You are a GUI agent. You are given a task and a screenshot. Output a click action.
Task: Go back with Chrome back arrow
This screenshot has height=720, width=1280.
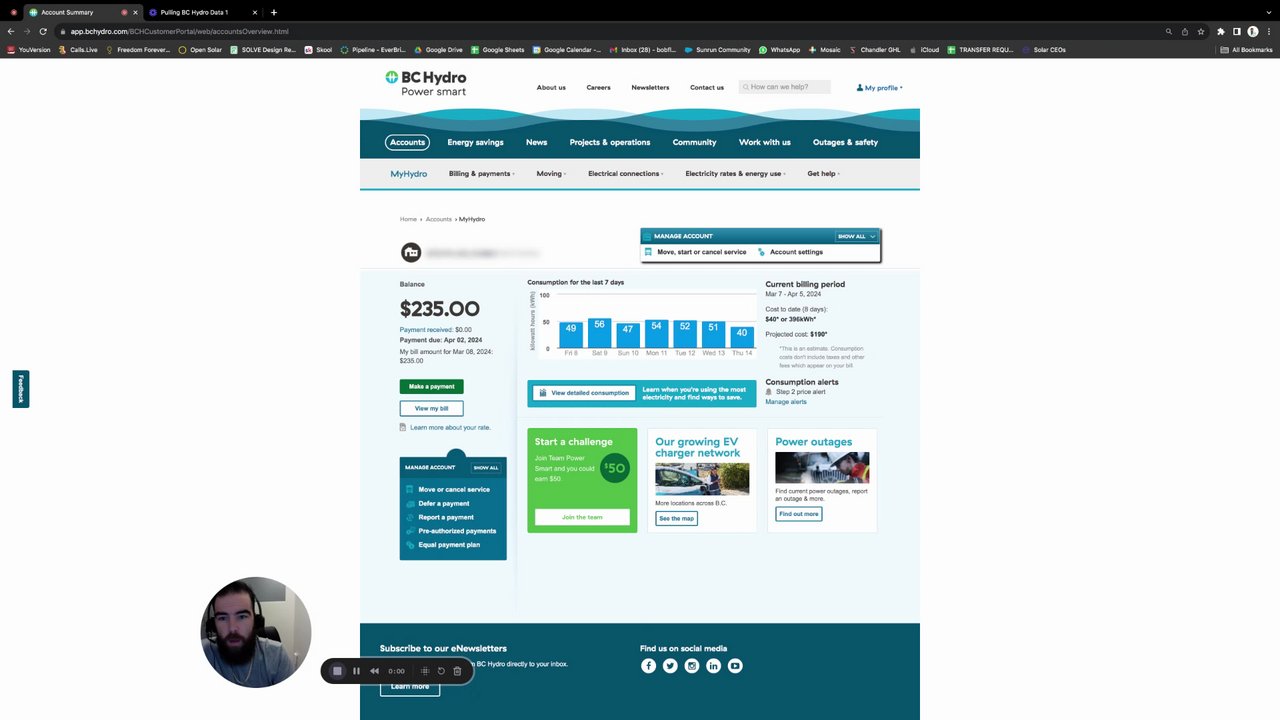(x=11, y=31)
